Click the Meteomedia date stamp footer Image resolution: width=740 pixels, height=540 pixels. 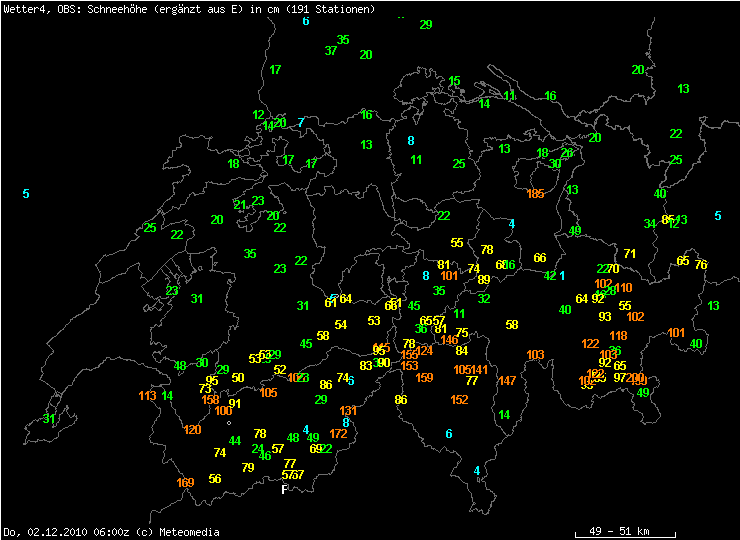[111, 532]
